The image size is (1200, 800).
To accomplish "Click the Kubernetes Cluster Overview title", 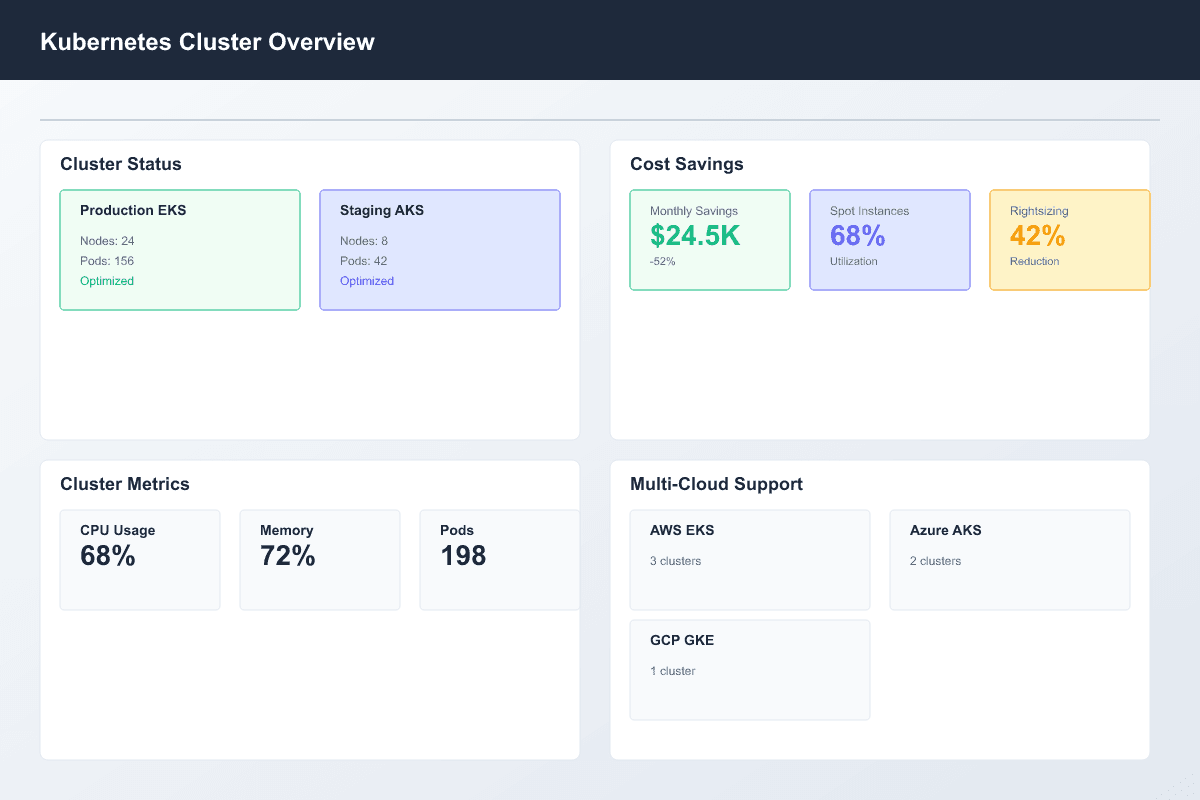I will pyautogui.click(x=207, y=42).
